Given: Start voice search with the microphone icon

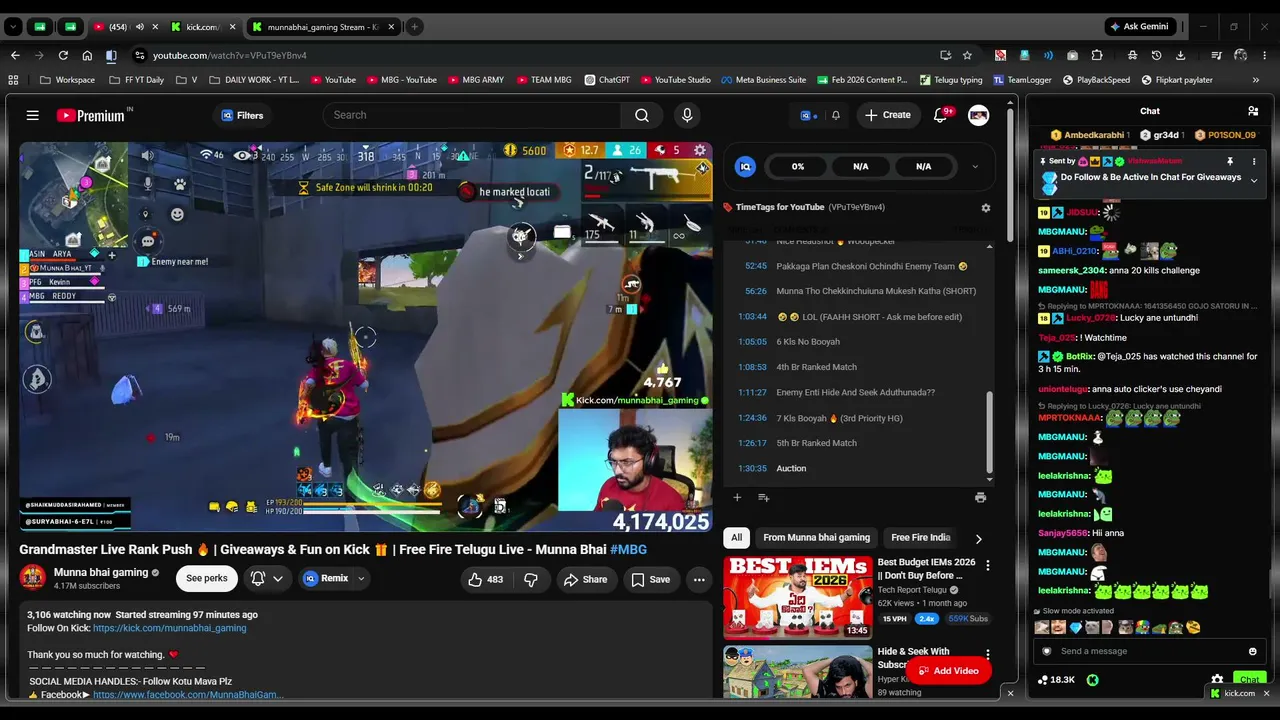Looking at the screenshot, I should click(x=687, y=115).
